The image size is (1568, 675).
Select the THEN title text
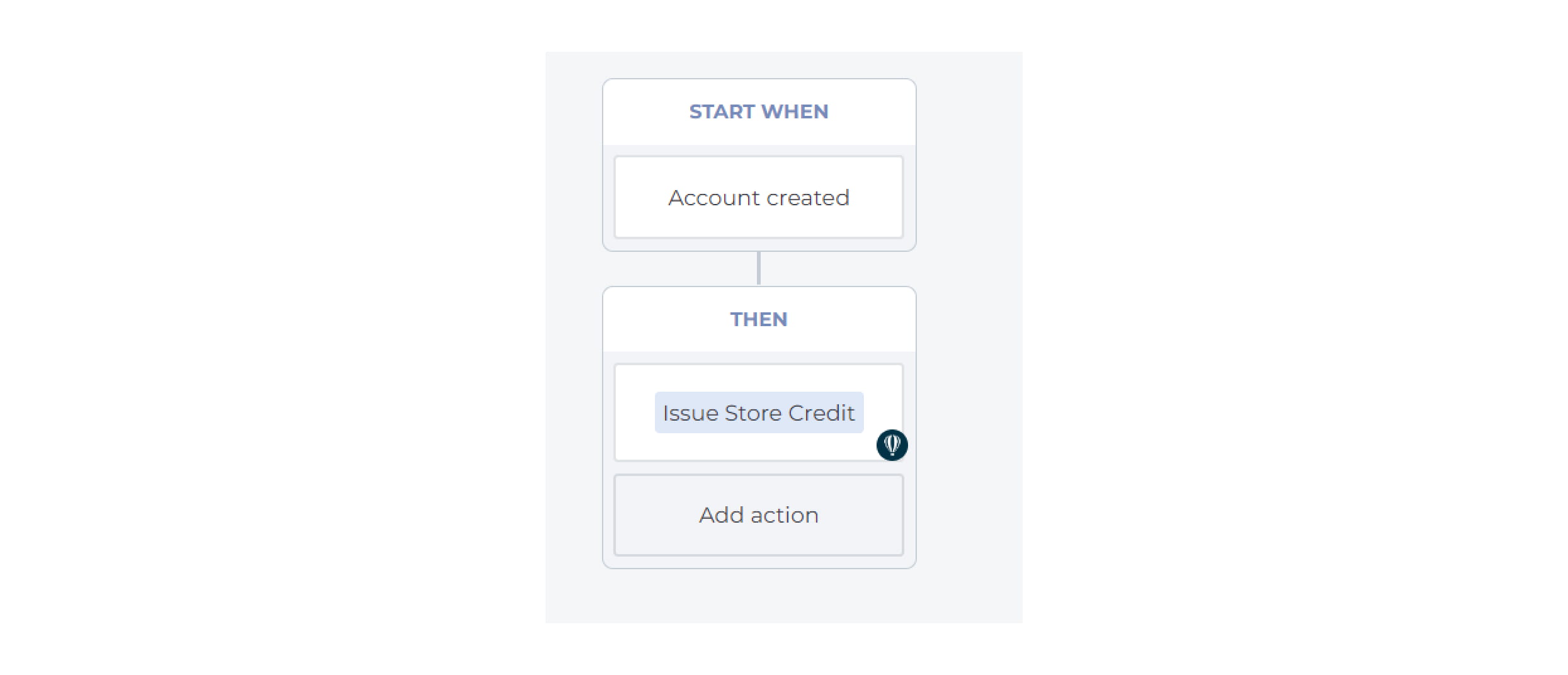click(759, 319)
